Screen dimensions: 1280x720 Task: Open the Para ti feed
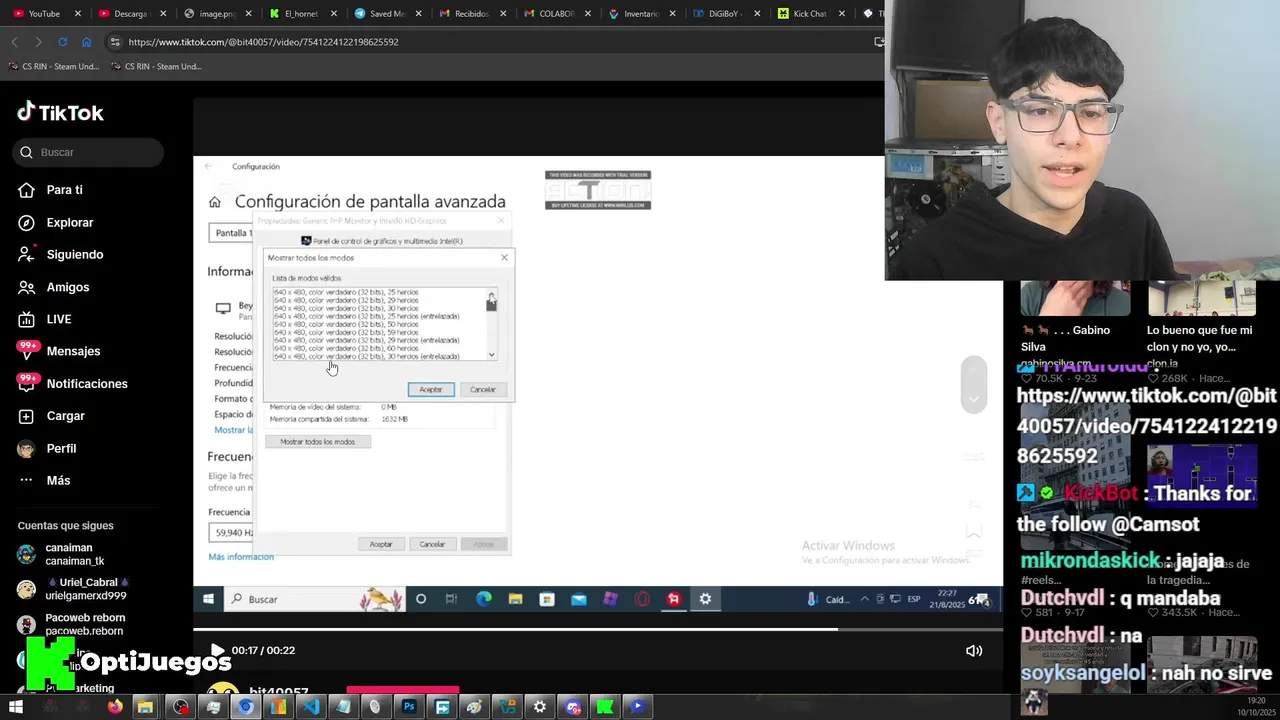(x=64, y=190)
